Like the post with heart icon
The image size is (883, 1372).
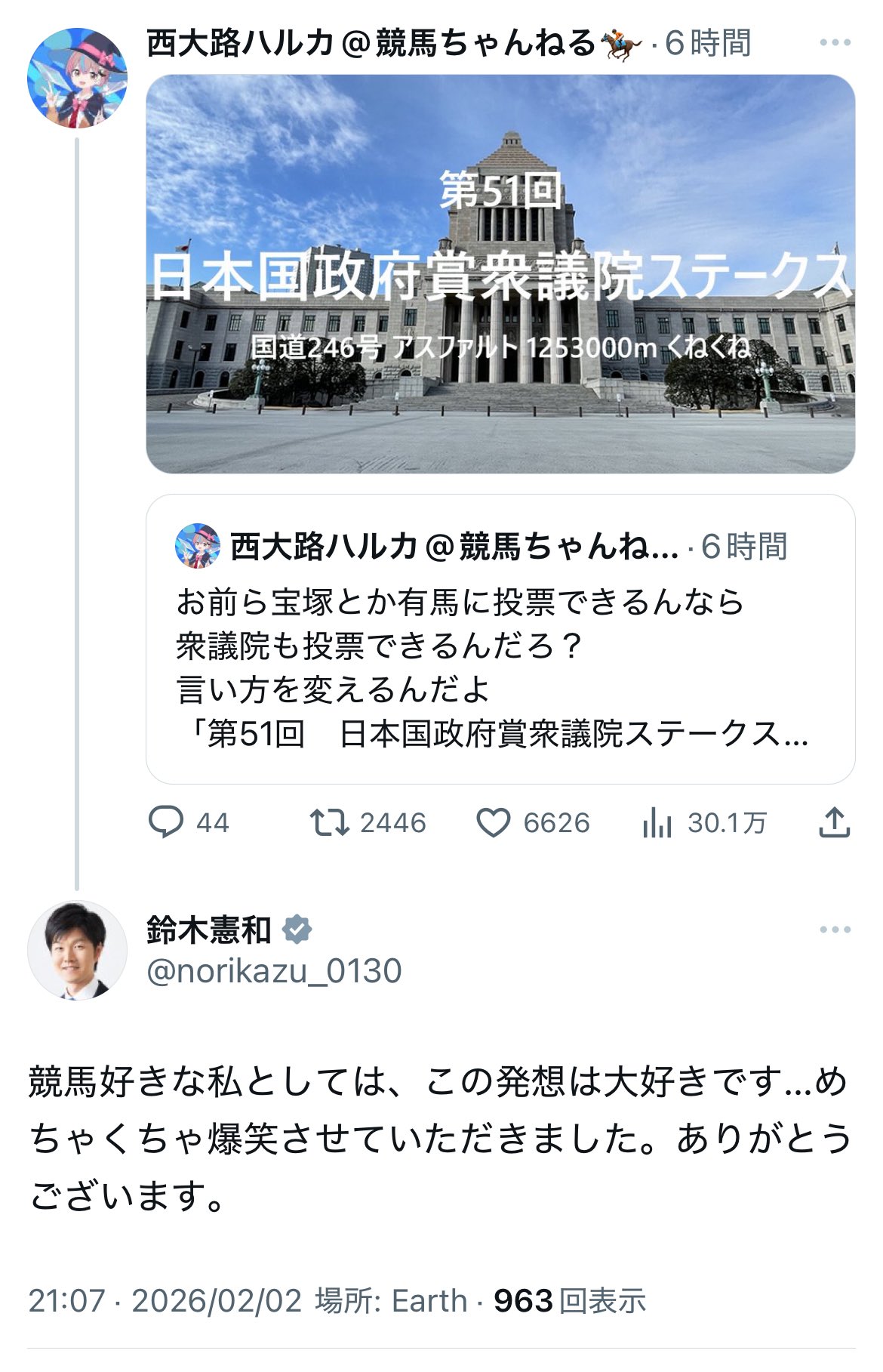(494, 822)
